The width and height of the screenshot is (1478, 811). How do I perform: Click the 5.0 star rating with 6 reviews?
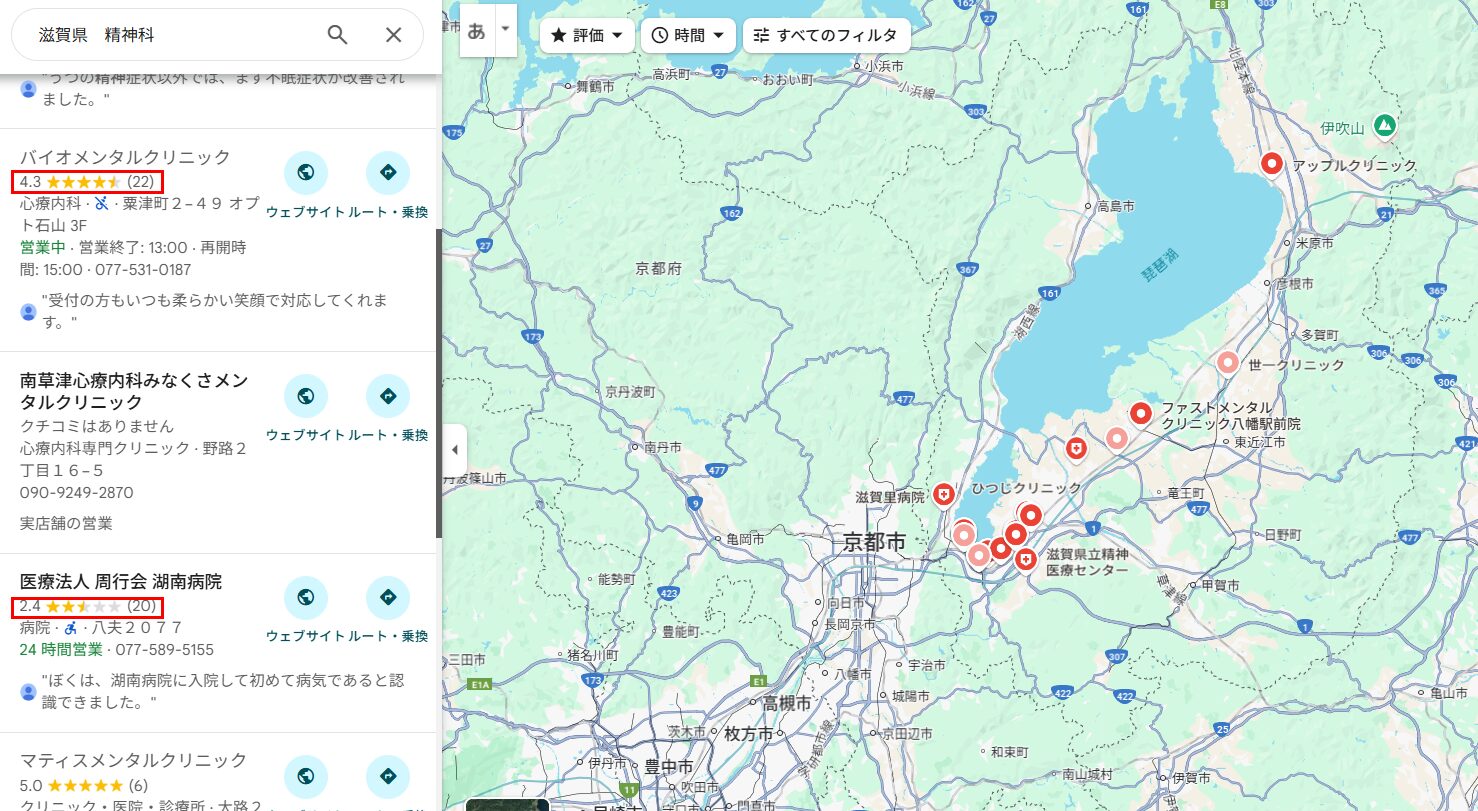(84, 785)
